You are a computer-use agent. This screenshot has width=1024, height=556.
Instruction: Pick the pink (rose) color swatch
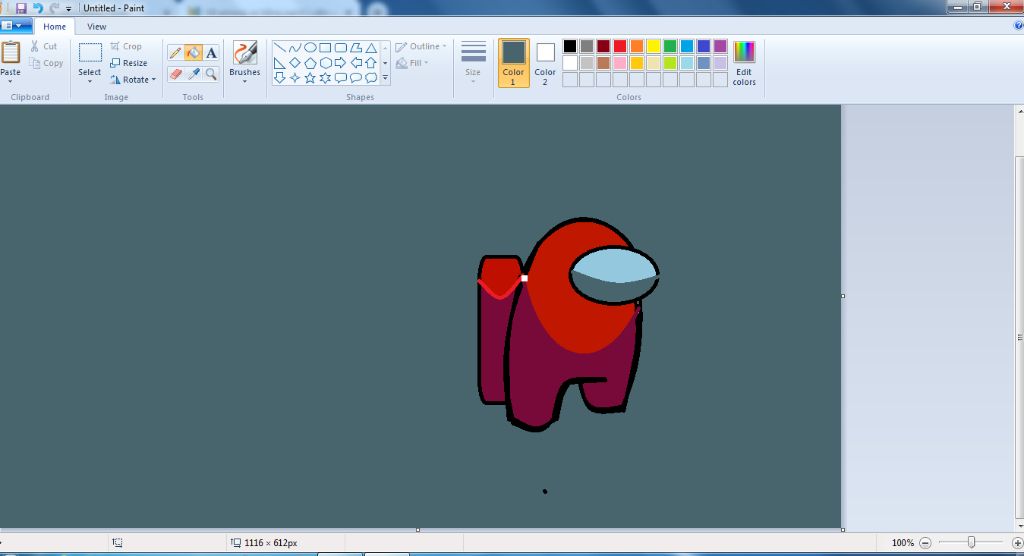point(620,63)
